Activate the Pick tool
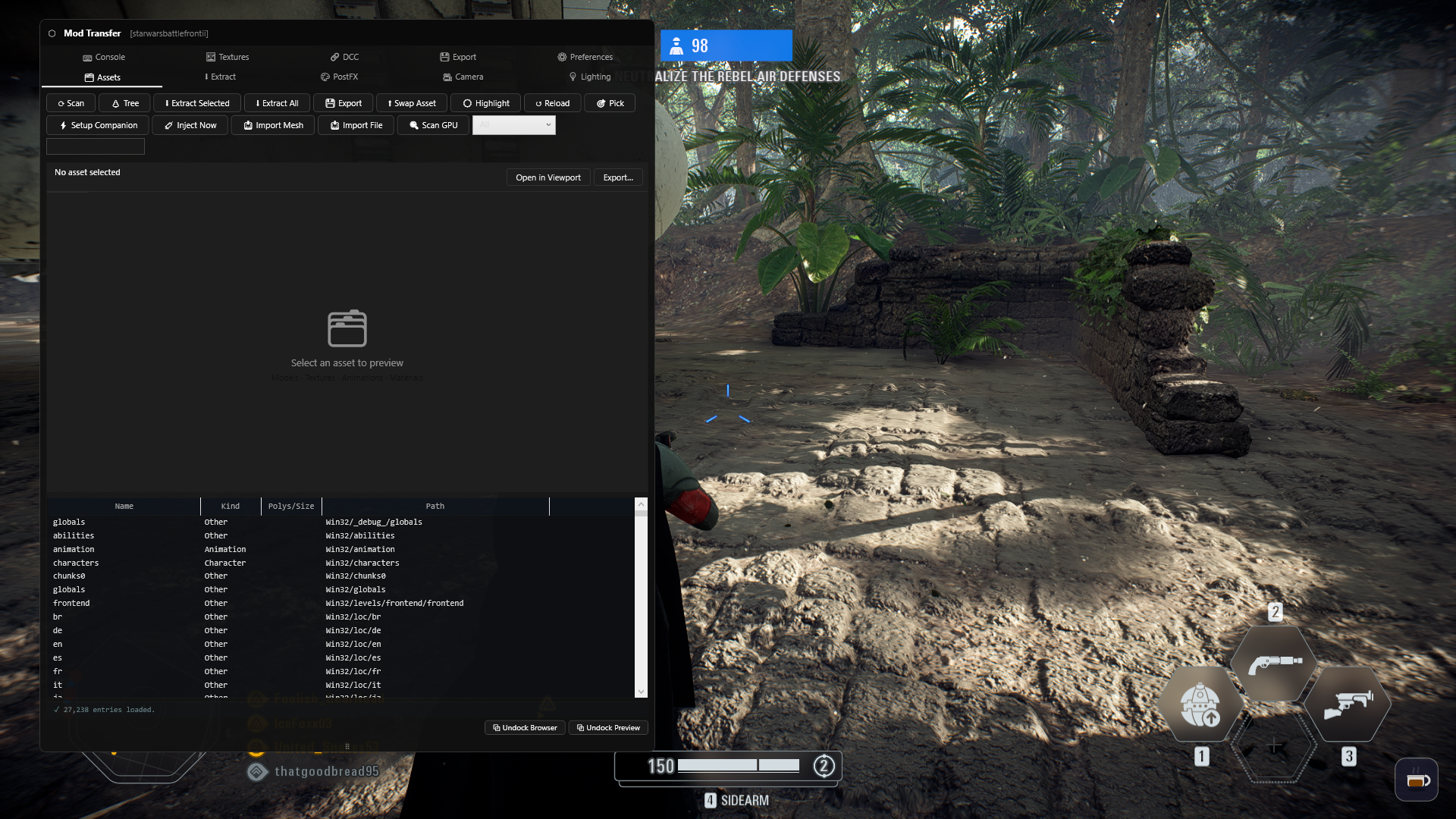 tap(609, 103)
